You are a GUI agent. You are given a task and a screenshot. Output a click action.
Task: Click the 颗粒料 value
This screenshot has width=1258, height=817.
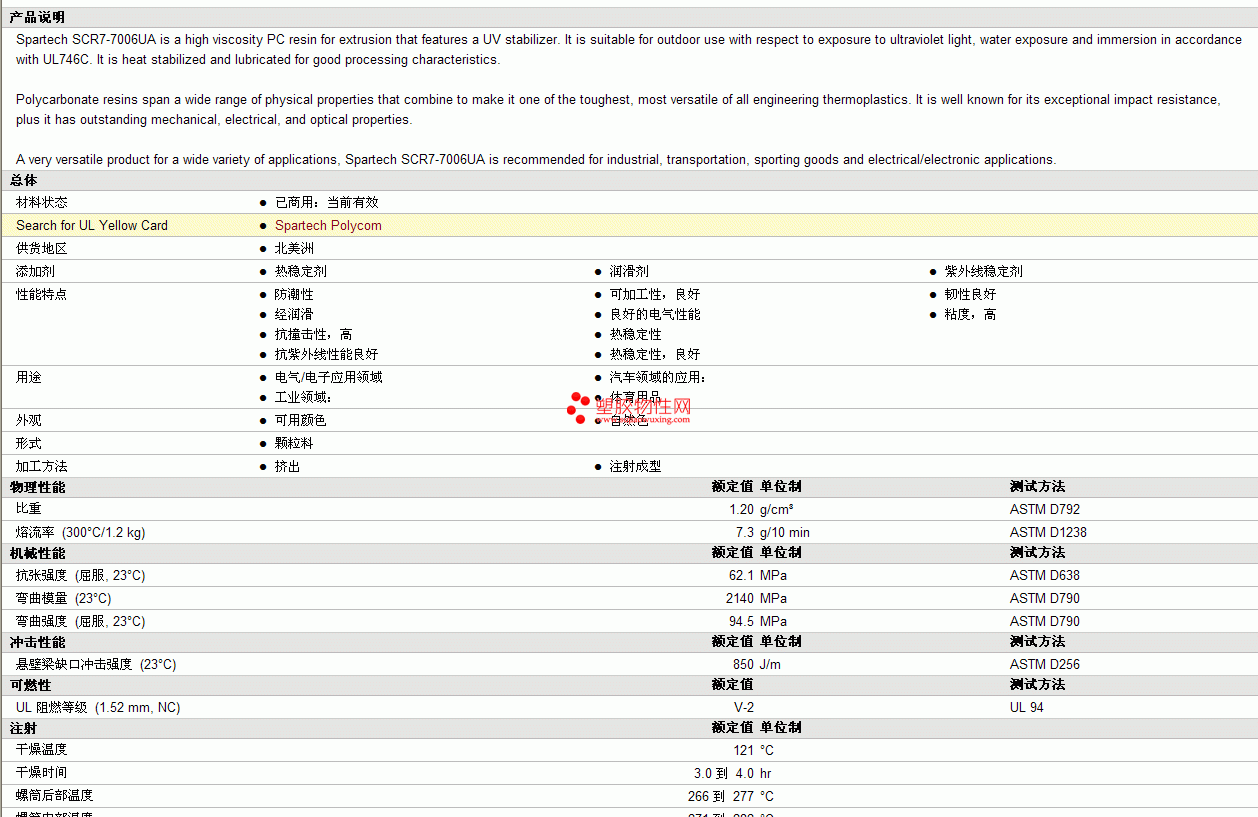tap(294, 443)
